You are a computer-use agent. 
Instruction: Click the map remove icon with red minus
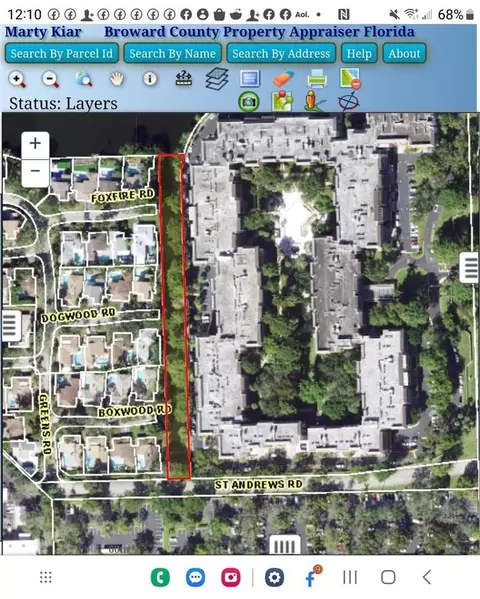[350, 78]
